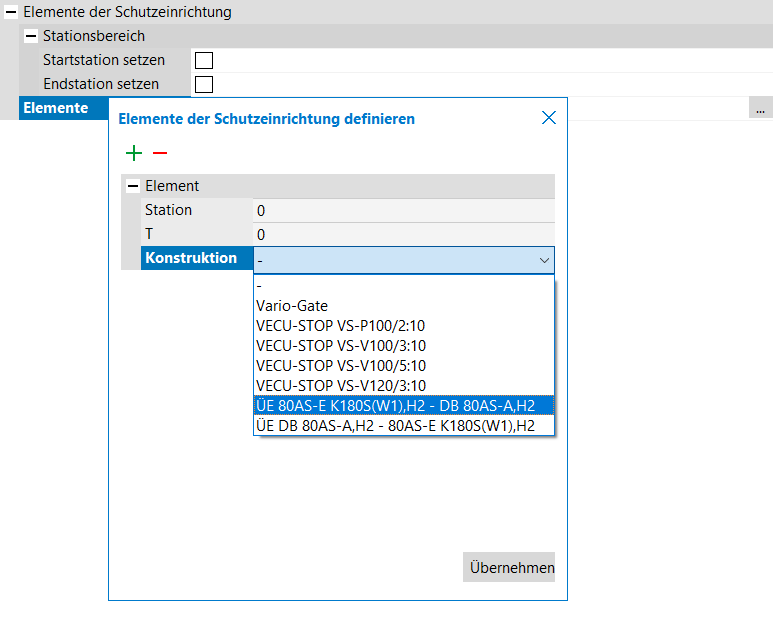773x626 pixels.
Task: Click the red minus remove element icon
Action: pos(160,153)
